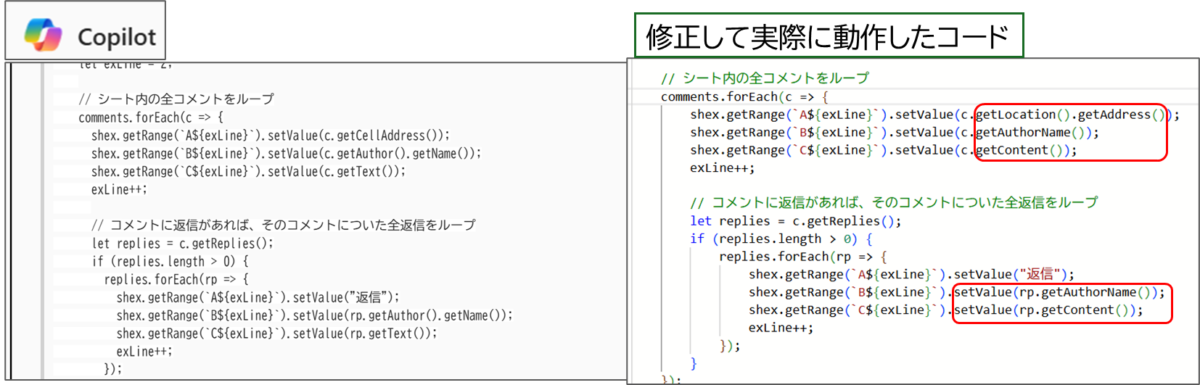Select the line with getLocation().getAddress()
This screenshot has height=385, width=1200.
(x=935, y=115)
